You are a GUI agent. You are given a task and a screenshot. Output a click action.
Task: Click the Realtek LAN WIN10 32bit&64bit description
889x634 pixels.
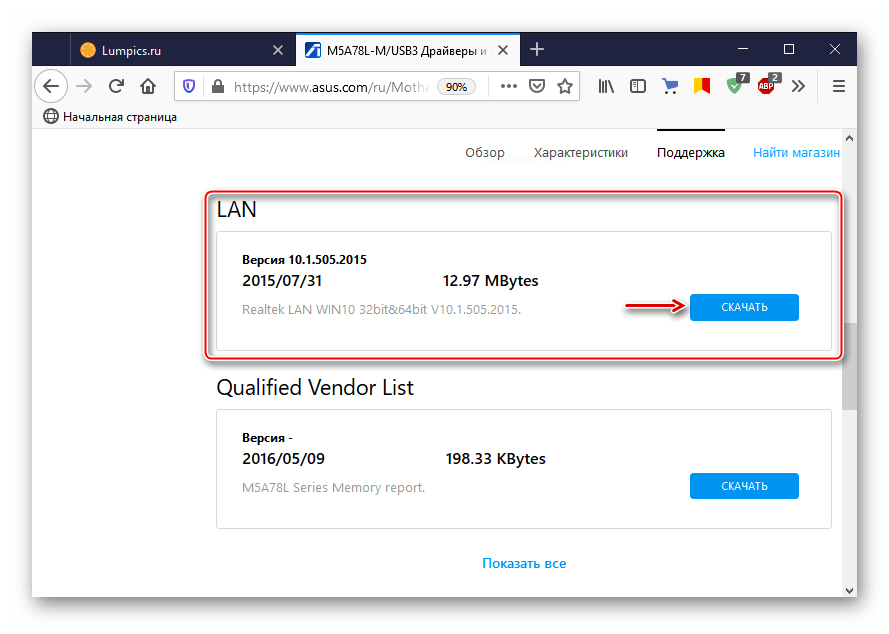pyautogui.click(x=381, y=310)
